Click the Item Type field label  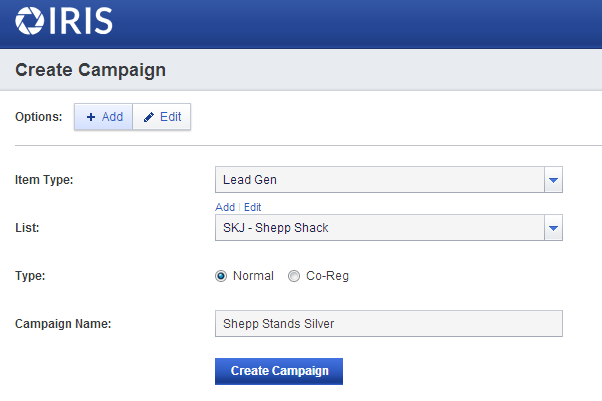click(x=44, y=180)
